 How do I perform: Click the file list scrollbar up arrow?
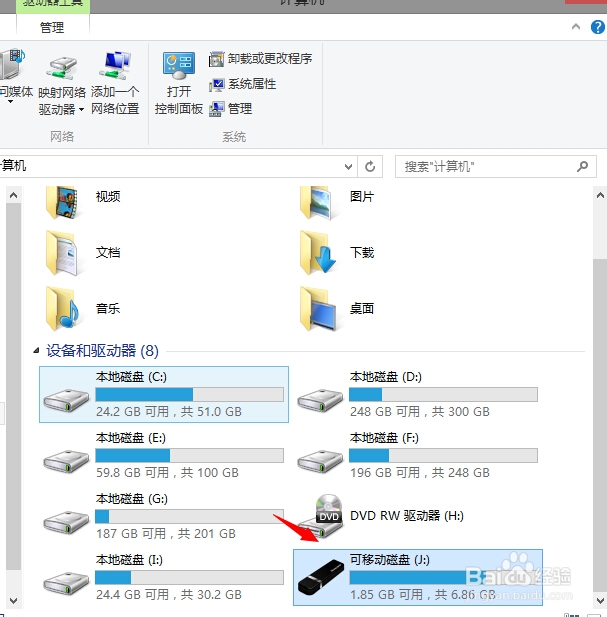600,195
